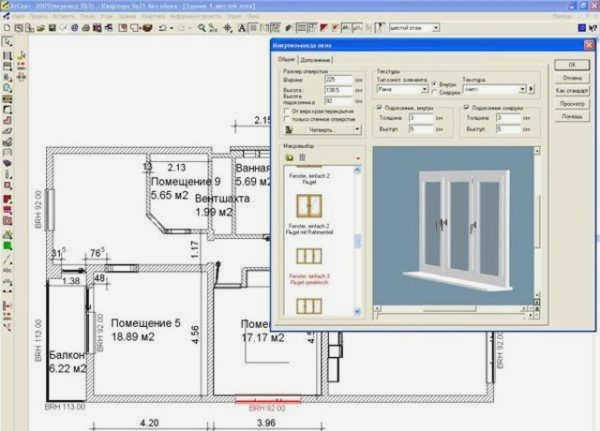The image size is (600, 431).
Task: Pick the selection arrow tool in the left toolbar
Action: 7,42
